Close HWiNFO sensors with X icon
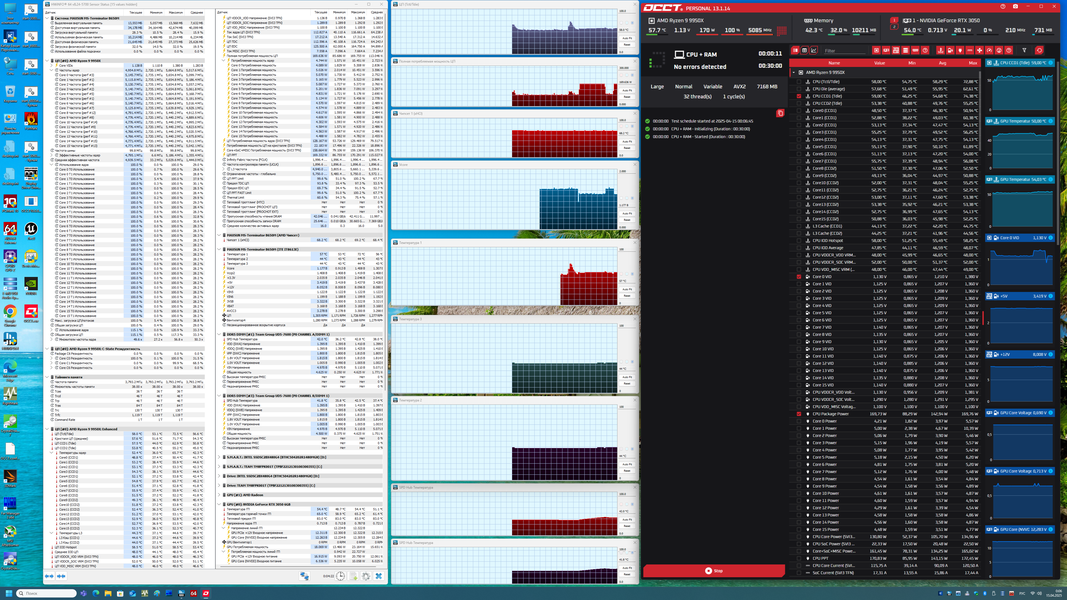The height and width of the screenshot is (600, 1067). click(379, 576)
